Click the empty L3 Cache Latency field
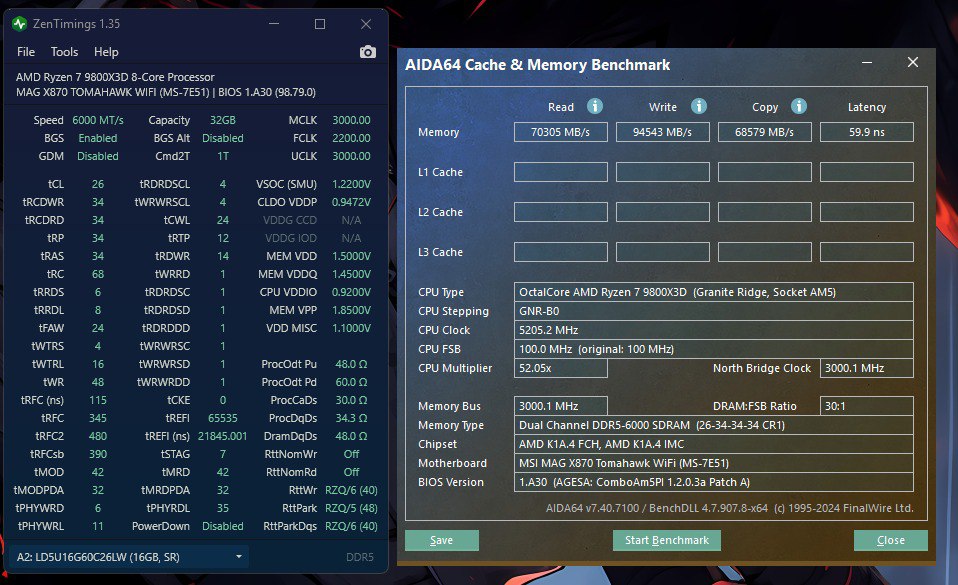958x585 pixels. (x=866, y=252)
